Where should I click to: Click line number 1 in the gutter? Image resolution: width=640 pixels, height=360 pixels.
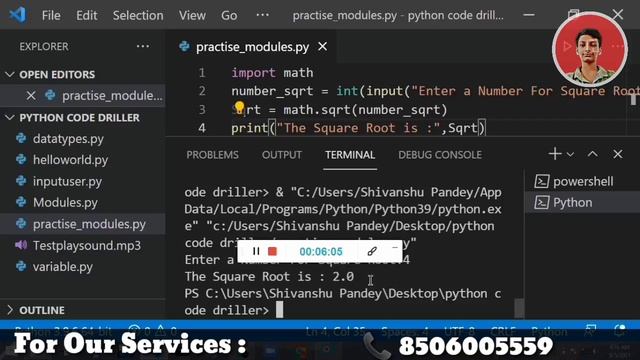pos(202,73)
